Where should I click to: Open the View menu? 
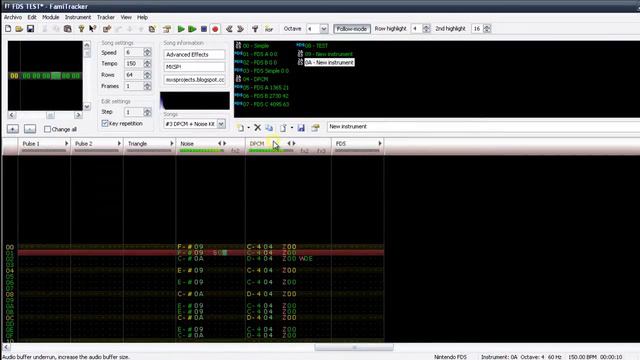click(126, 17)
